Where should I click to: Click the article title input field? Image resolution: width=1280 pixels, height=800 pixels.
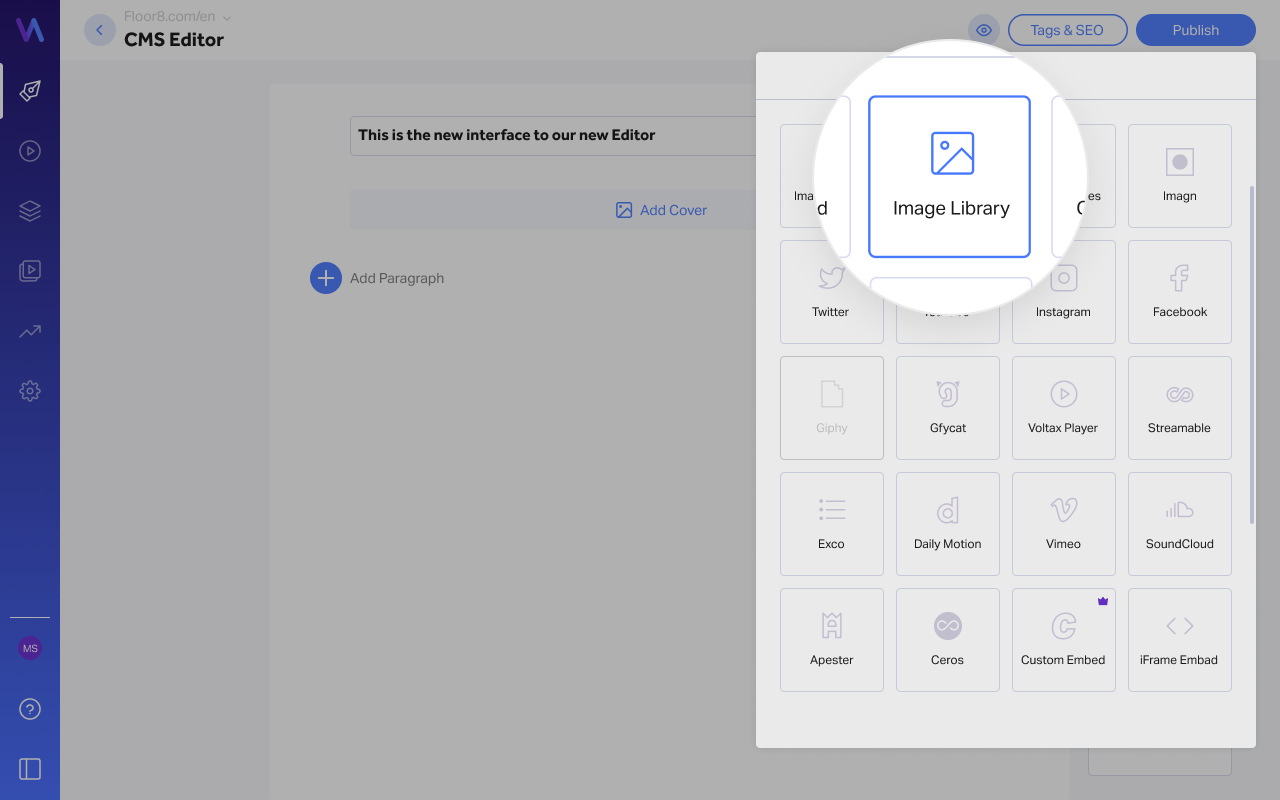(553, 135)
